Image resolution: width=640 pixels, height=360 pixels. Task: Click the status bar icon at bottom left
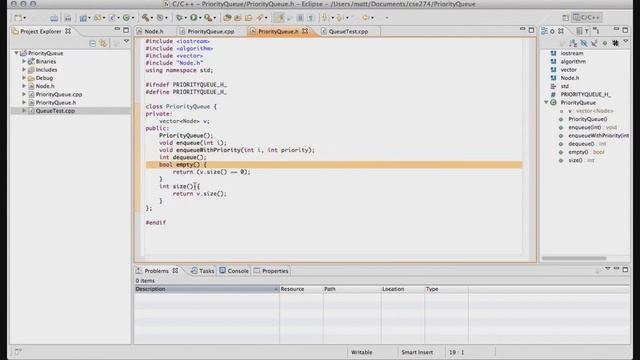[x=18, y=351]
